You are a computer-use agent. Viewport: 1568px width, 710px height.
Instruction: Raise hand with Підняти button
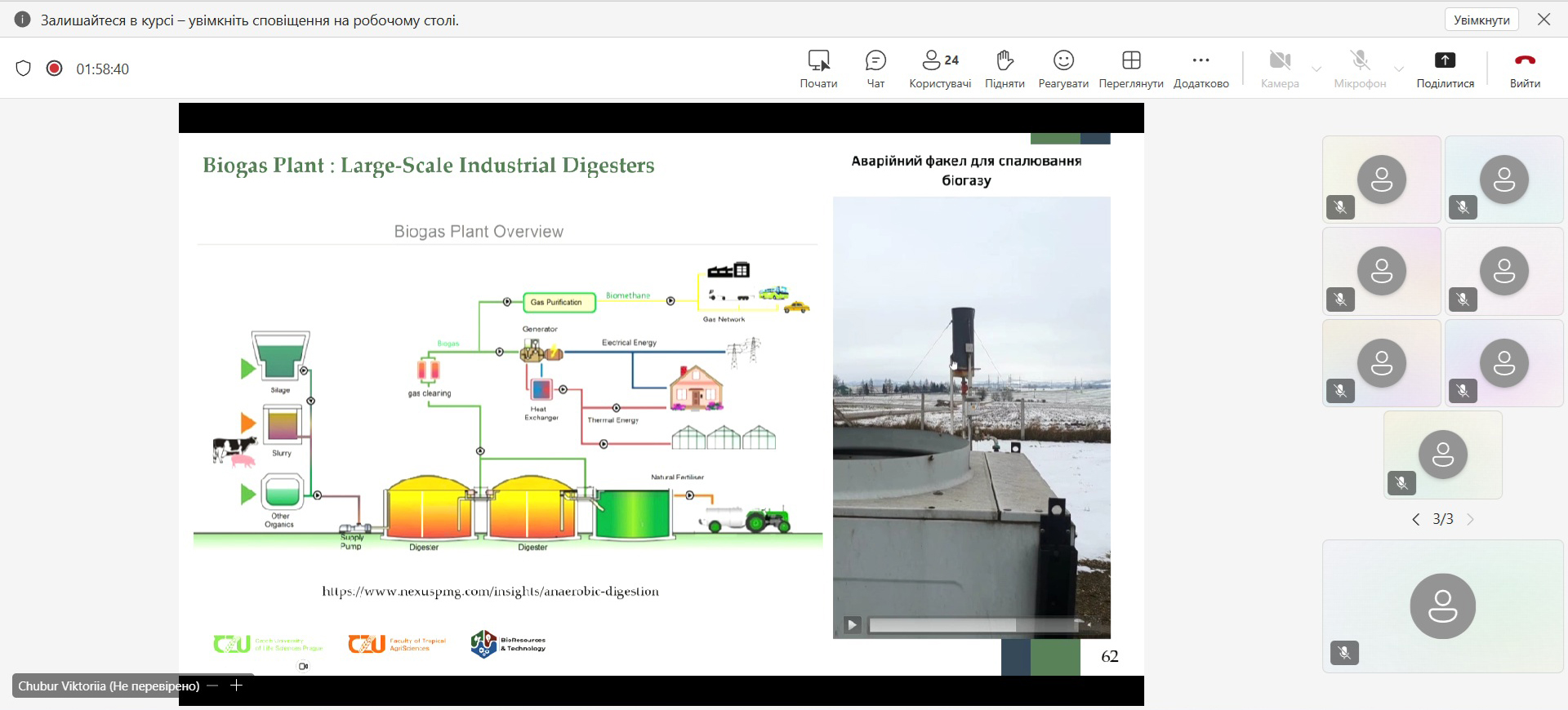pyautogui.click(x=1004, y=69)
